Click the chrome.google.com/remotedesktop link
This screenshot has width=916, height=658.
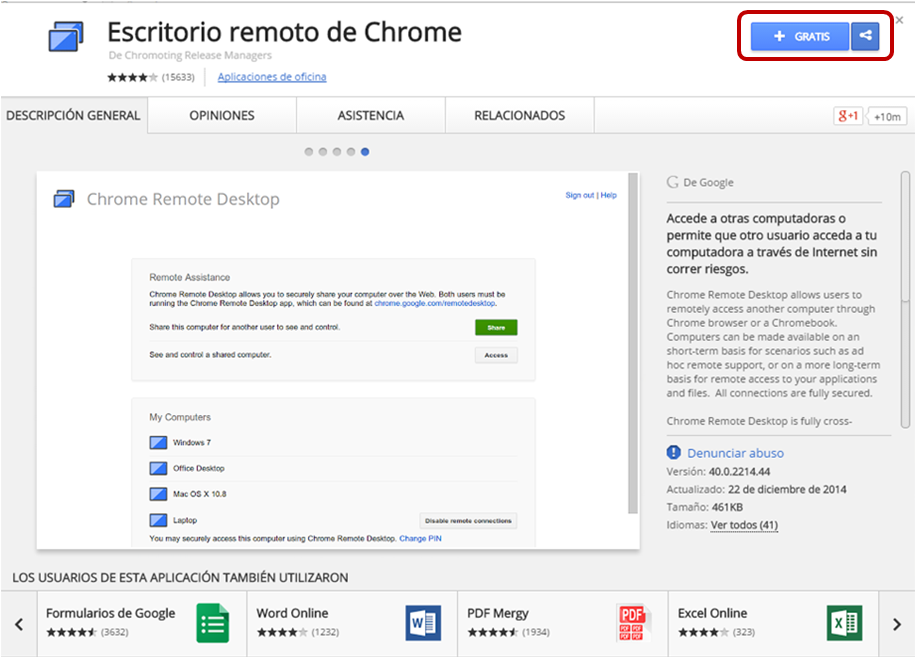[435, 303]
